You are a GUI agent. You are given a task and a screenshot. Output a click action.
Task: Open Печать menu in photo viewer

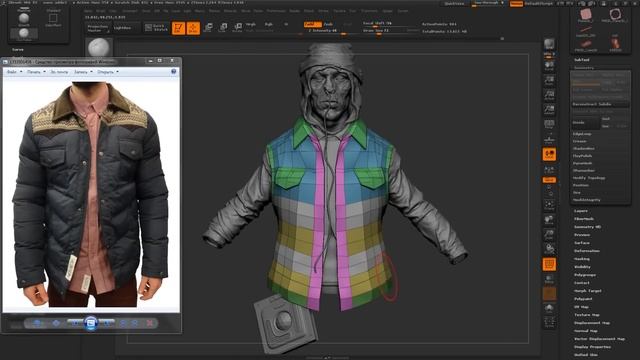(36, 72)
